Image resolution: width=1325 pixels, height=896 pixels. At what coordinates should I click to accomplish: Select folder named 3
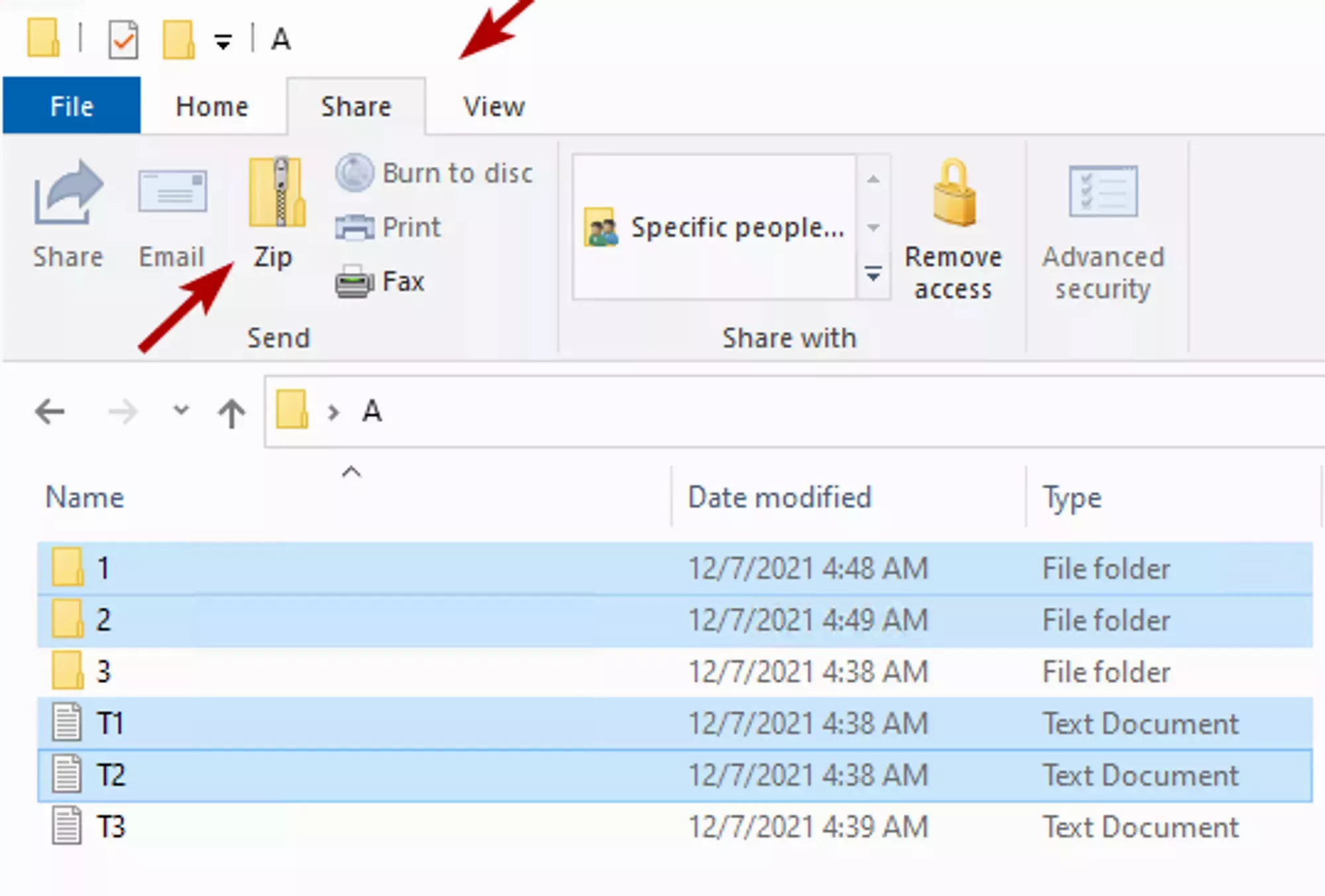pos(675,672)
